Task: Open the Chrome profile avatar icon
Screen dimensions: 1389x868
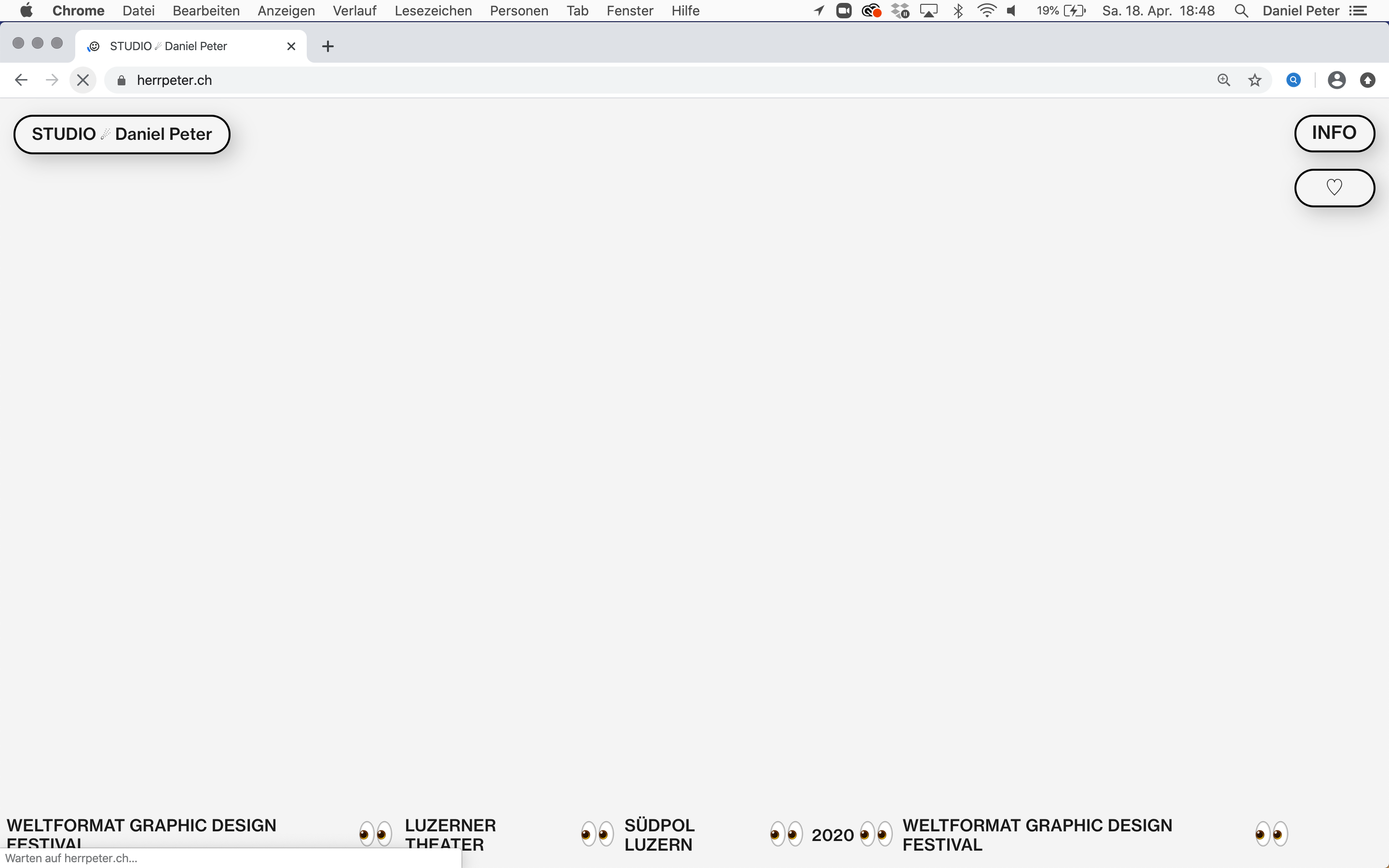Action: click(x=1336, y=81)
